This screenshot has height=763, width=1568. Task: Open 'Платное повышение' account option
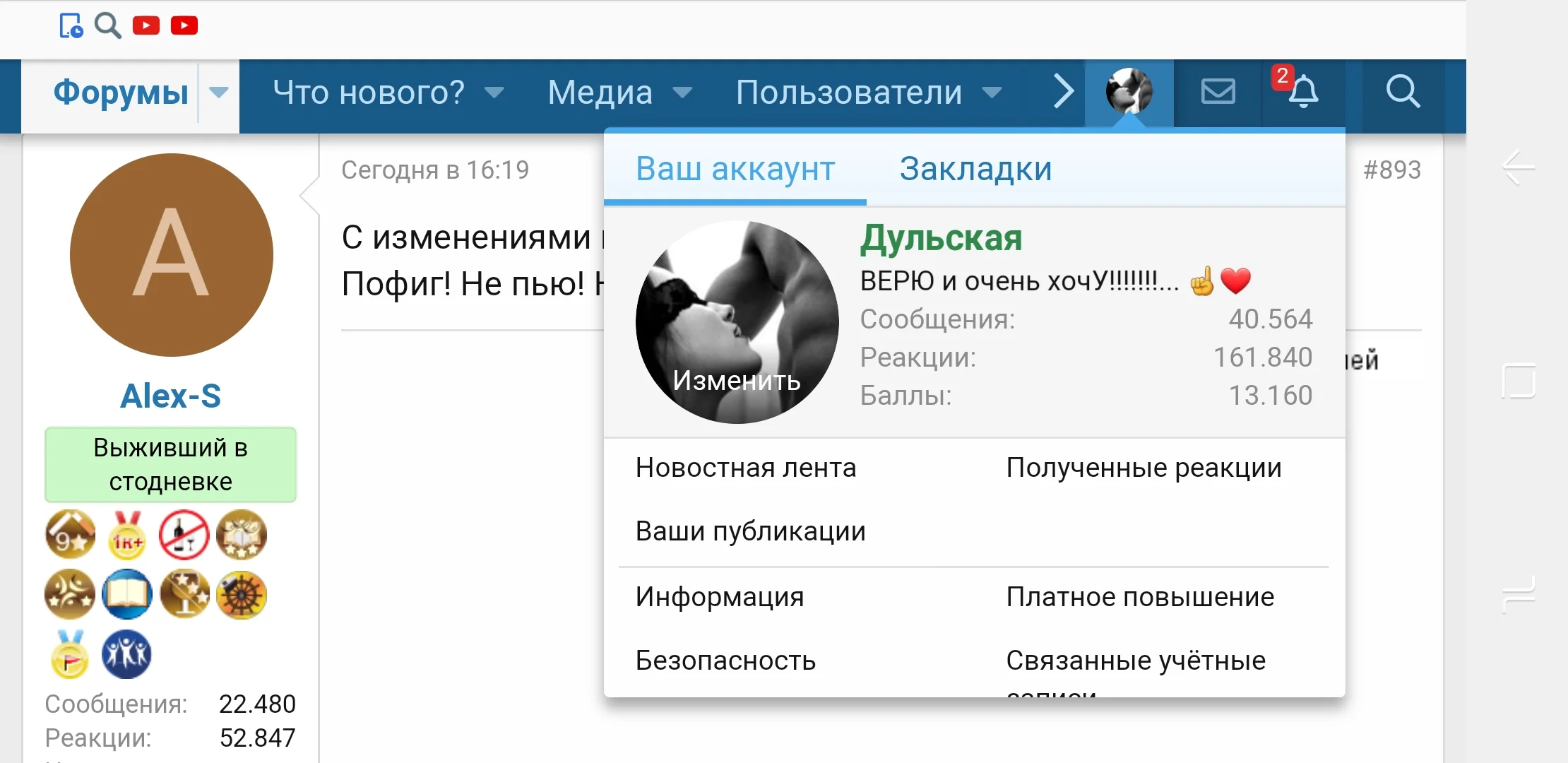tap(1139, 597)
